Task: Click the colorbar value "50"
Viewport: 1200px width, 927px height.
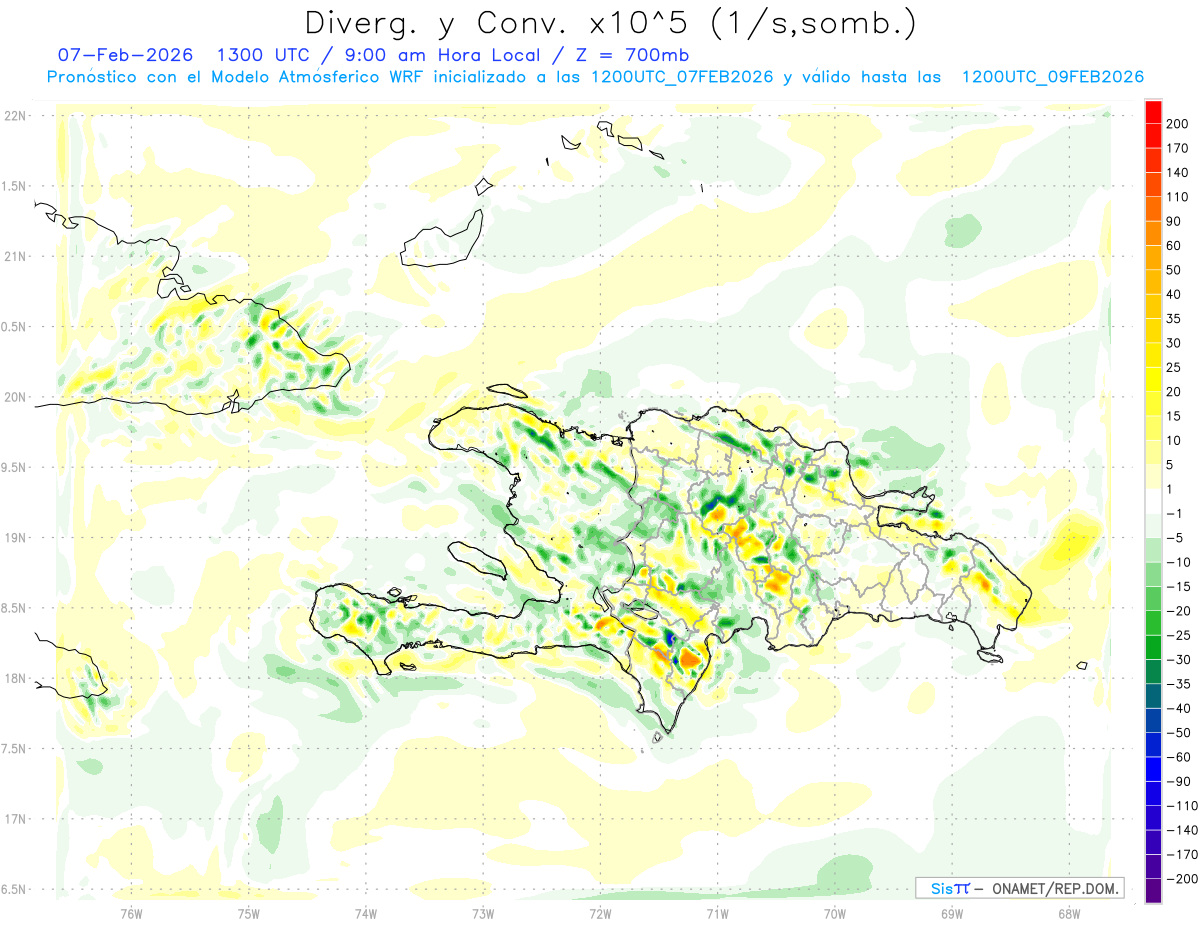Action: (x=1174, y=270)
